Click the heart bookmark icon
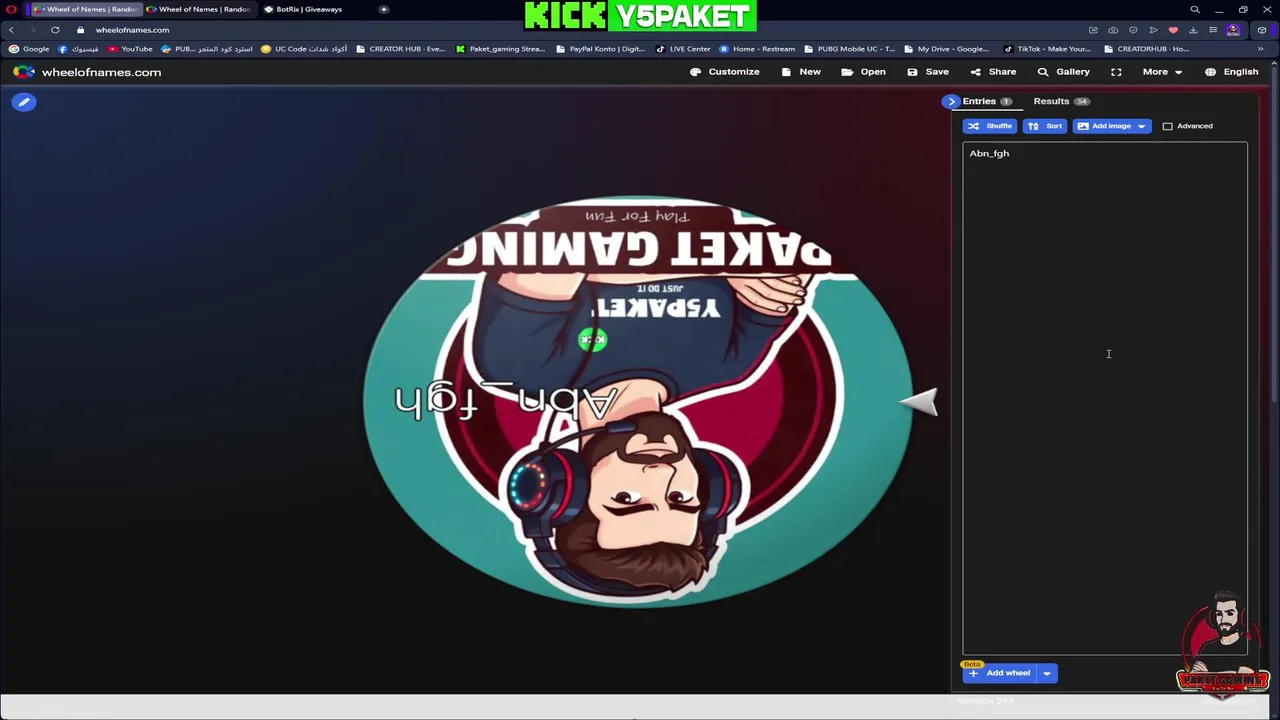The height and width of the screenshot is (720, 1280). point(1173,30)
